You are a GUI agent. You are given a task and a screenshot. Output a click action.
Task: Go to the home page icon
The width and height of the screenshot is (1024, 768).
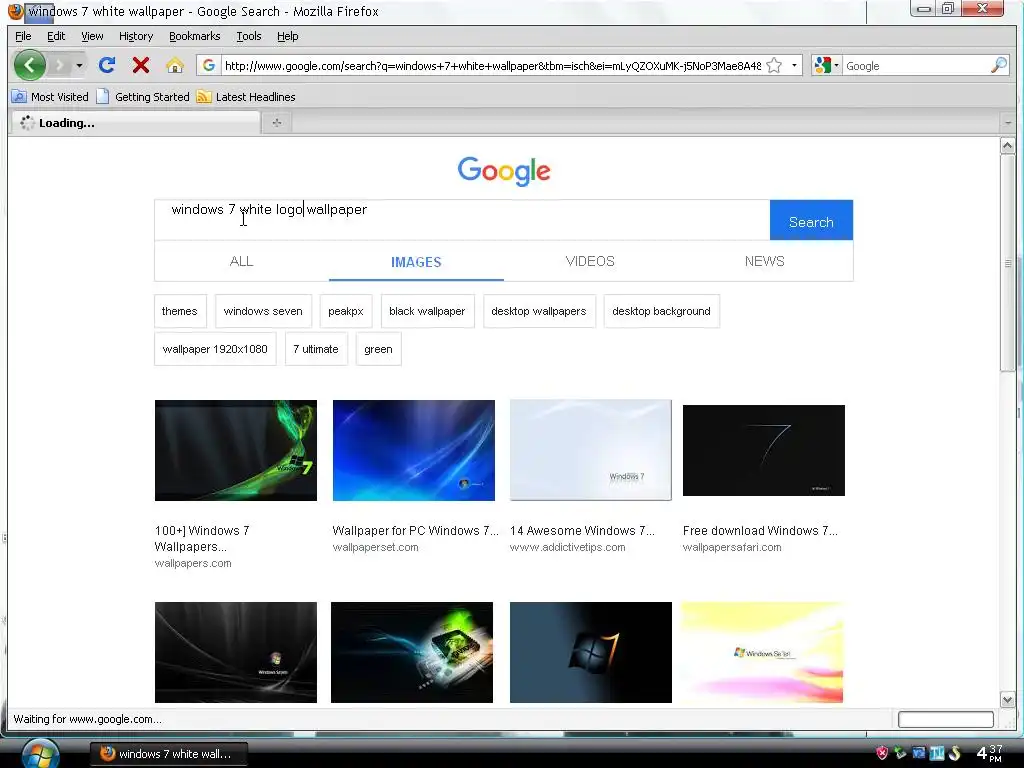tap(174, 65)
